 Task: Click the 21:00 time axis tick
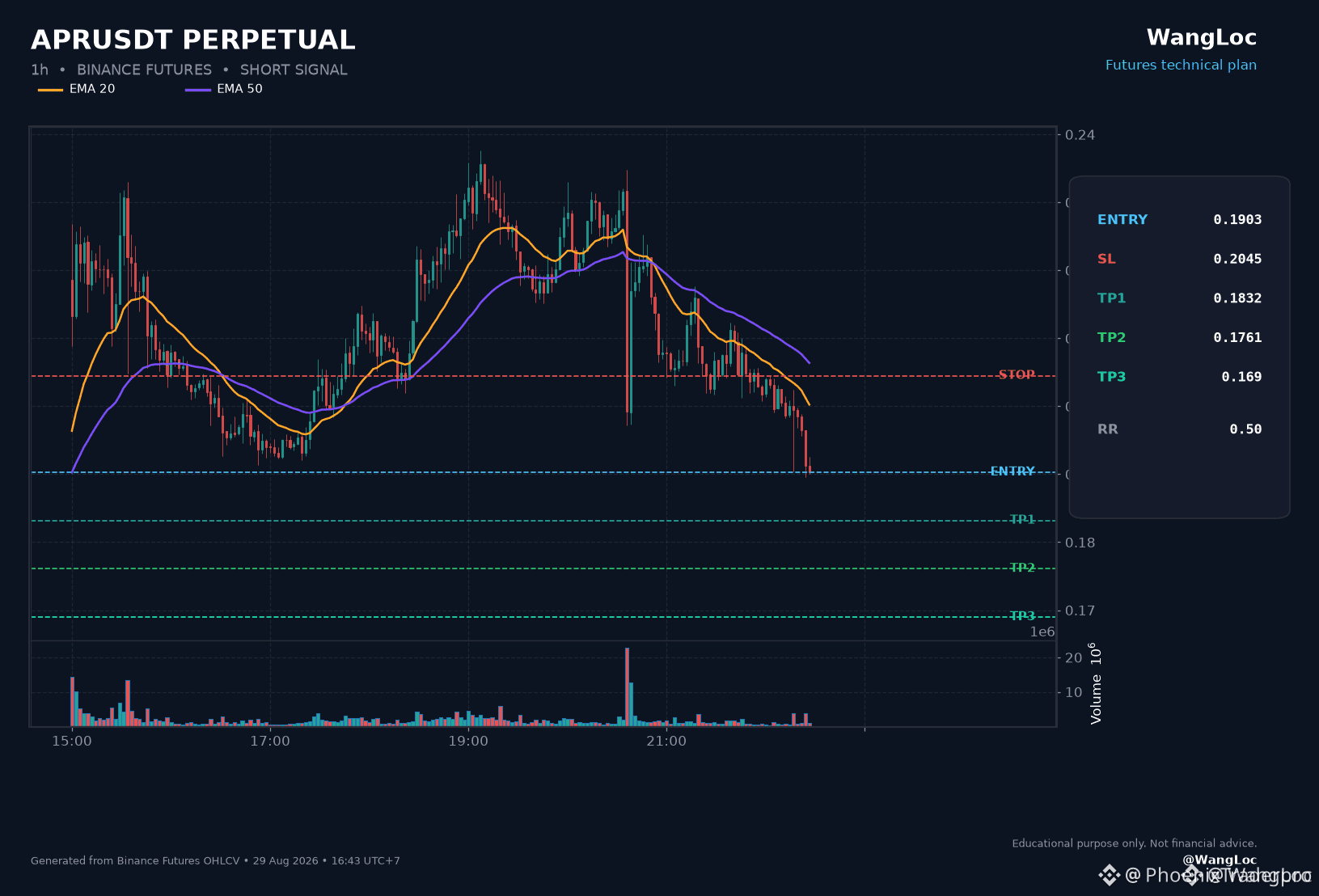(666, 742)
